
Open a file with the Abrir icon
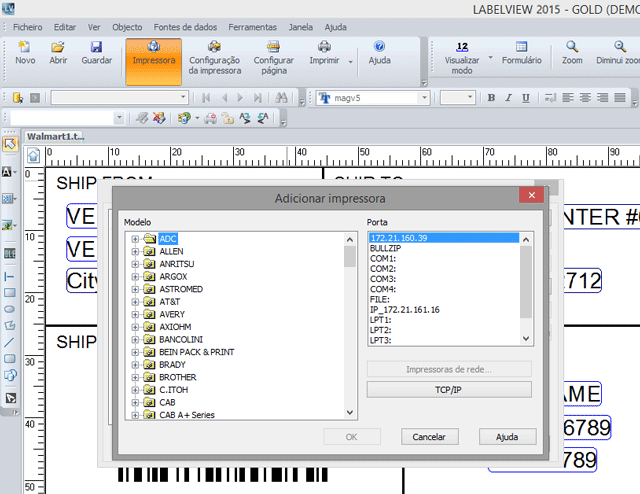tap(58, 47)
